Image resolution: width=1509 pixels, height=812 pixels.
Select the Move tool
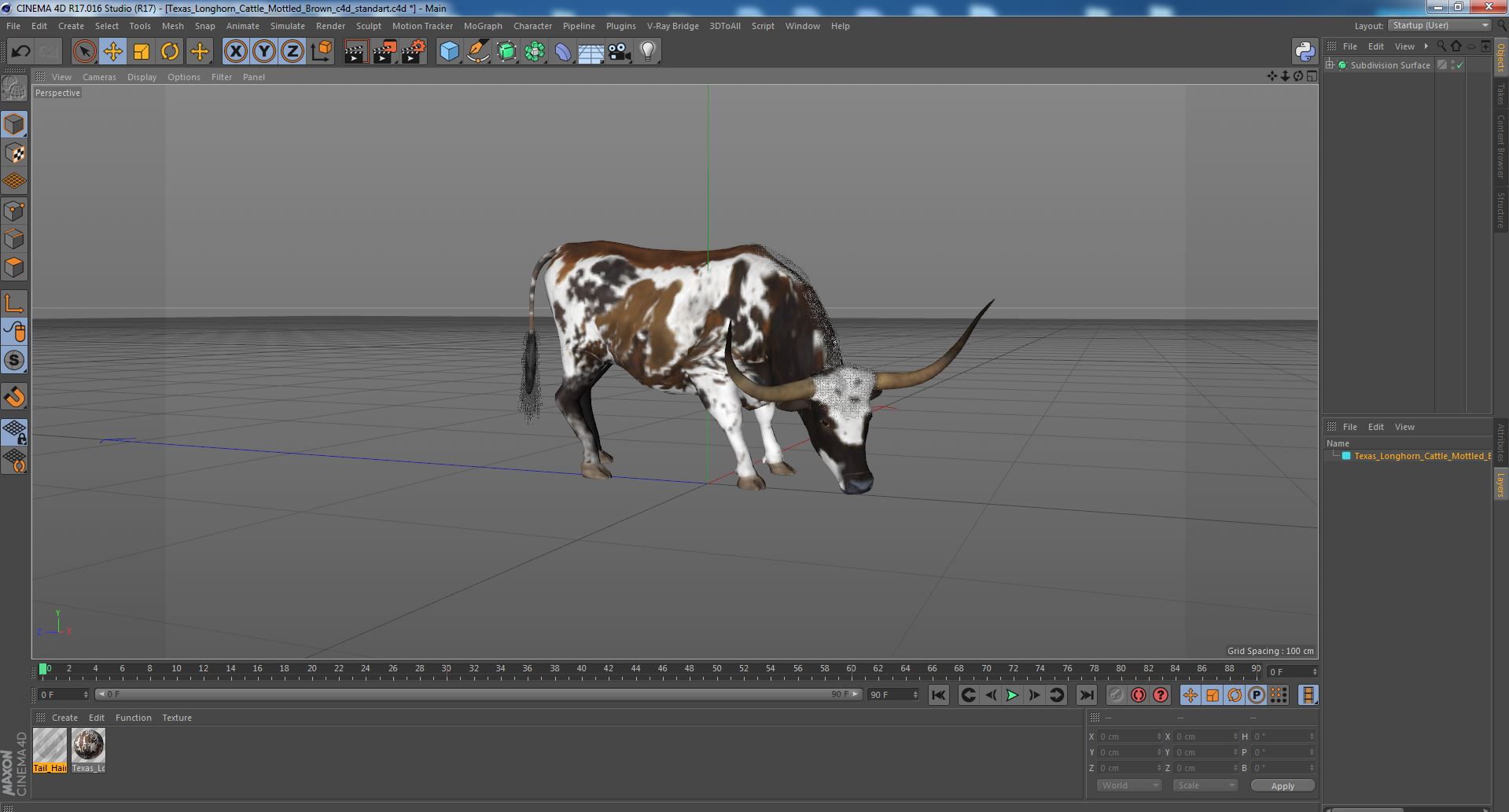click(112, 52)
